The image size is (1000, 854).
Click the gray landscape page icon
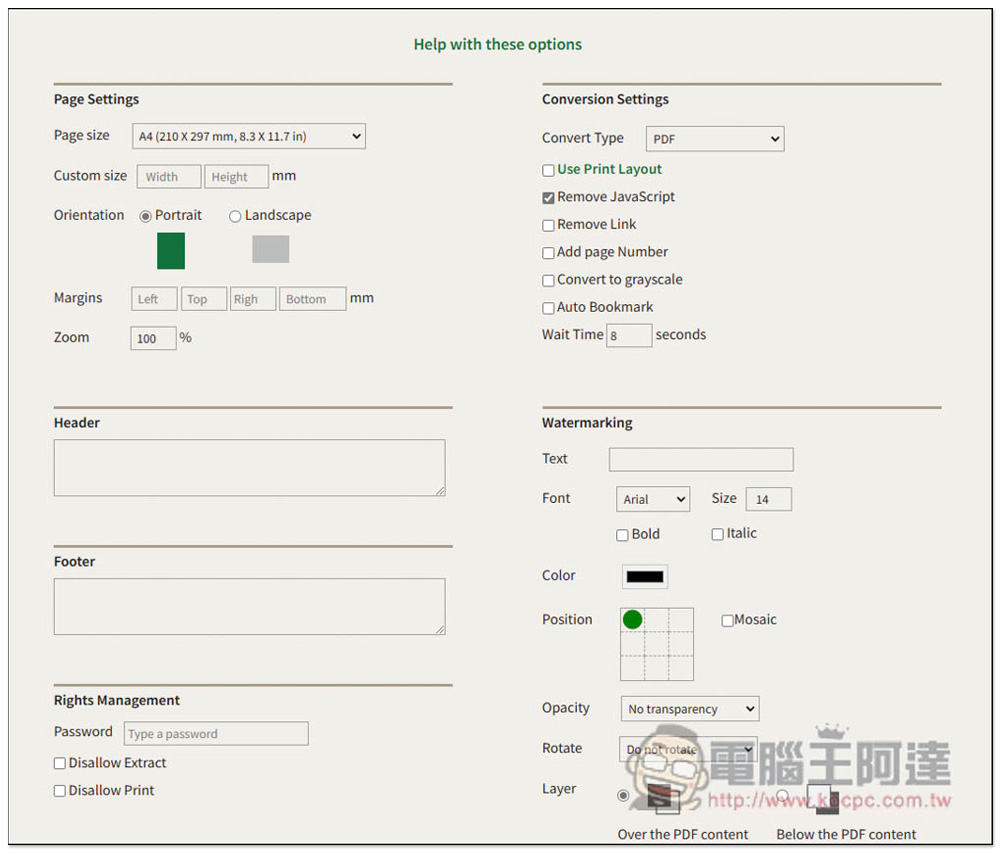pos(270,249)
